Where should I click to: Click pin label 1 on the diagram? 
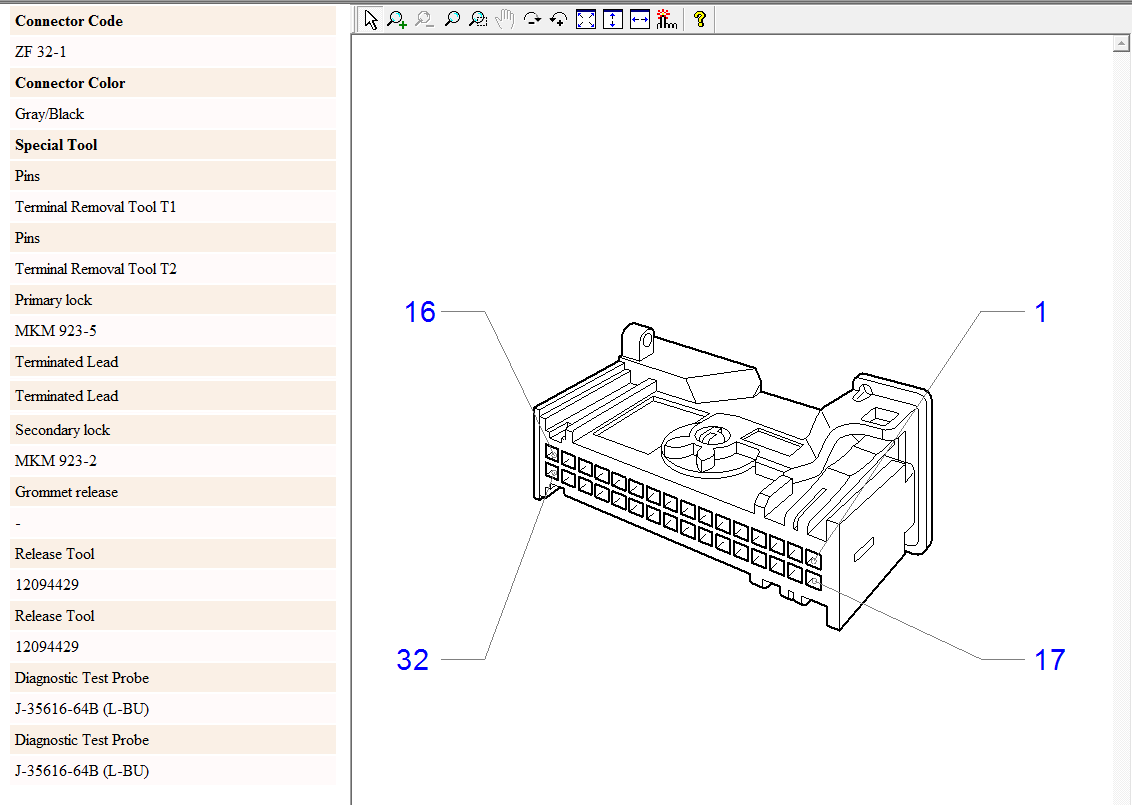pos(1040,312)
